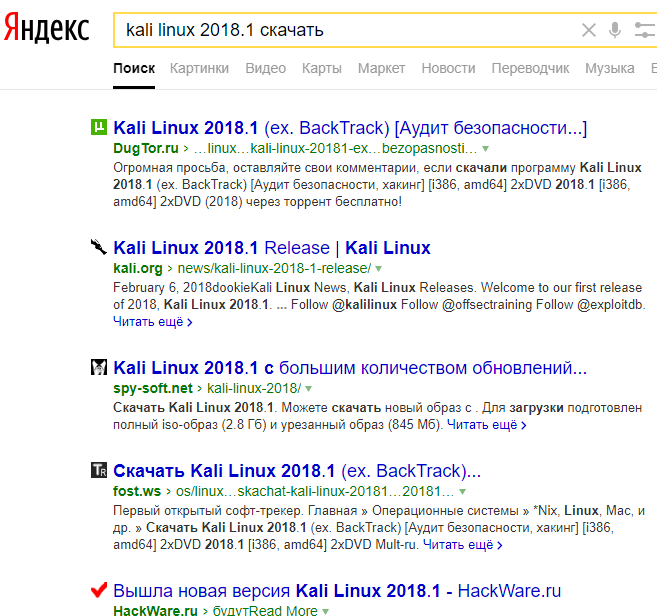Click Читать ещё in fost.ws snippet

(463, 545)
